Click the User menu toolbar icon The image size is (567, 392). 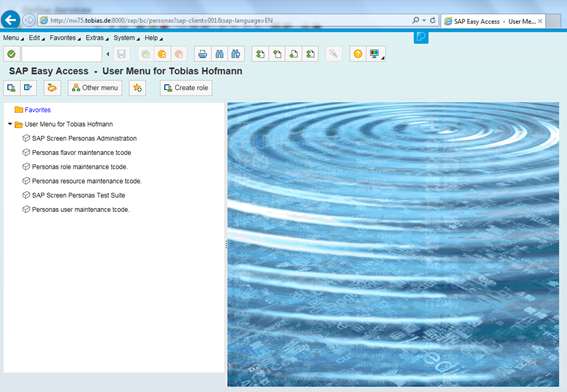coord(12,88)
